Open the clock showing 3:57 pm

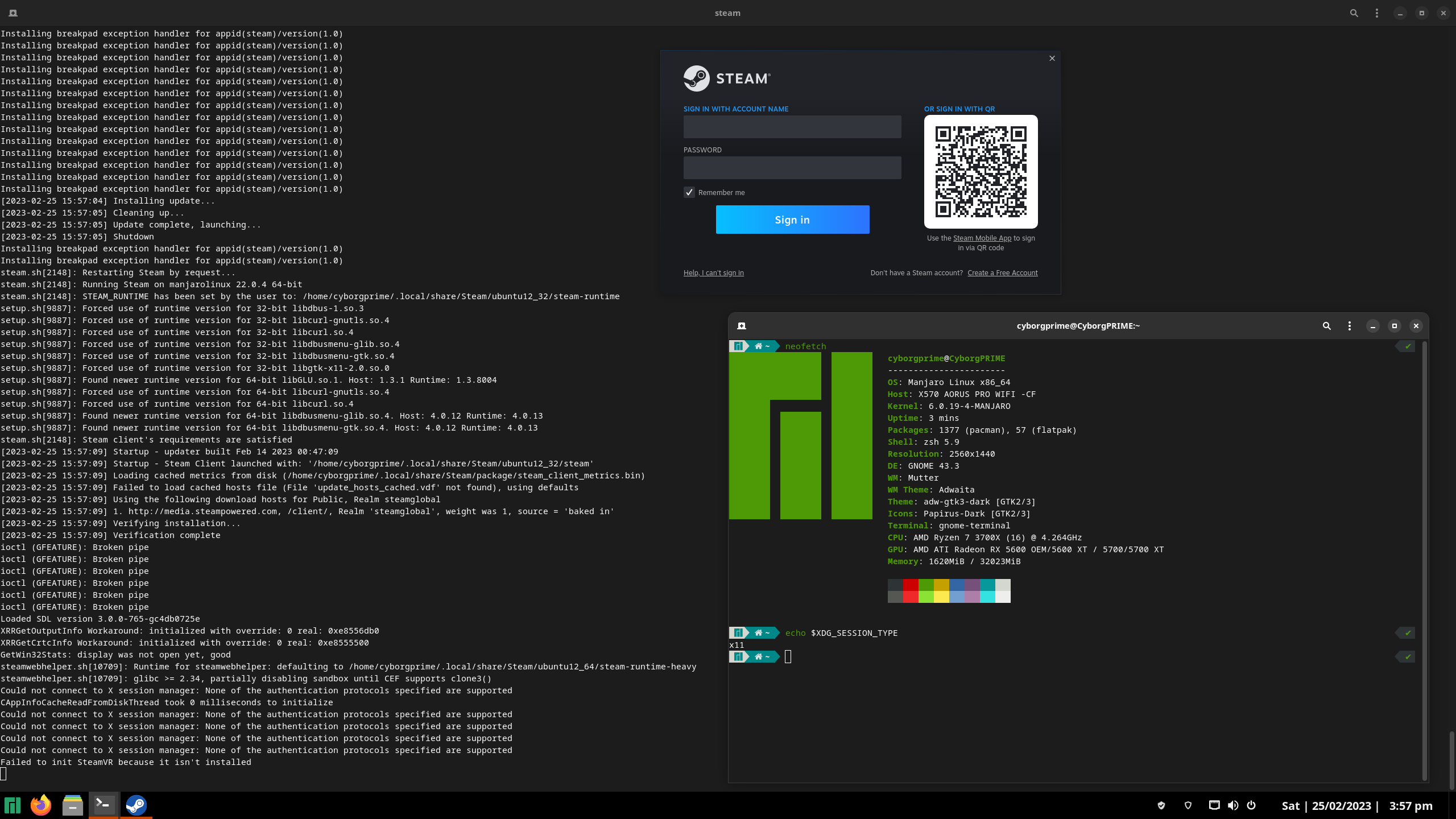pos(1411,806)
